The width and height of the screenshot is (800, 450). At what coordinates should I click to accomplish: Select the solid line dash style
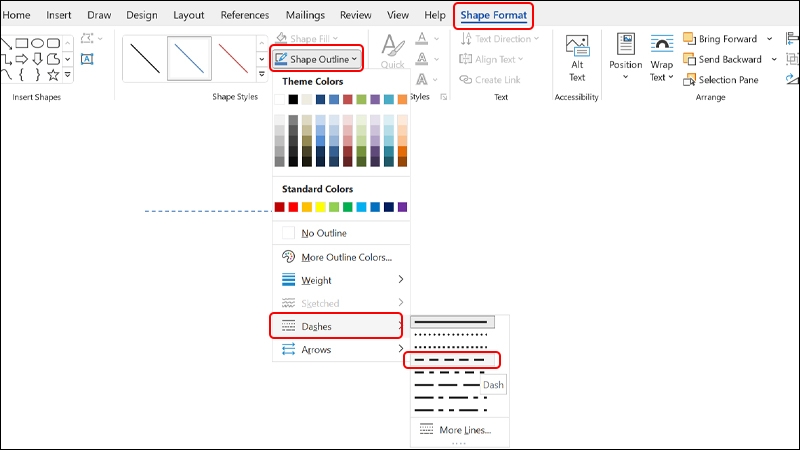coord(453,322)
